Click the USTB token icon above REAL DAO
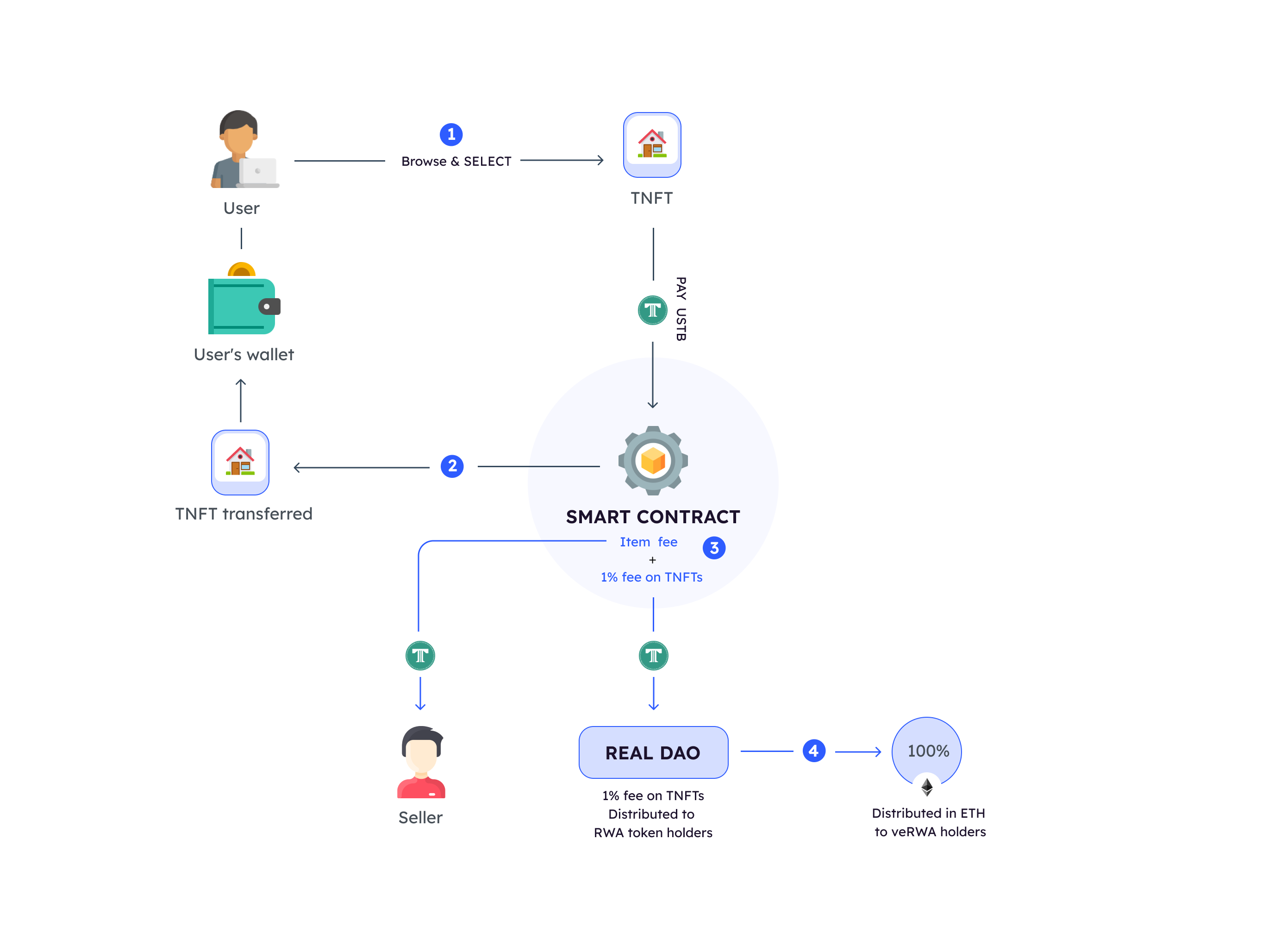Screen dimensions: 1262x952 point(653,655)
